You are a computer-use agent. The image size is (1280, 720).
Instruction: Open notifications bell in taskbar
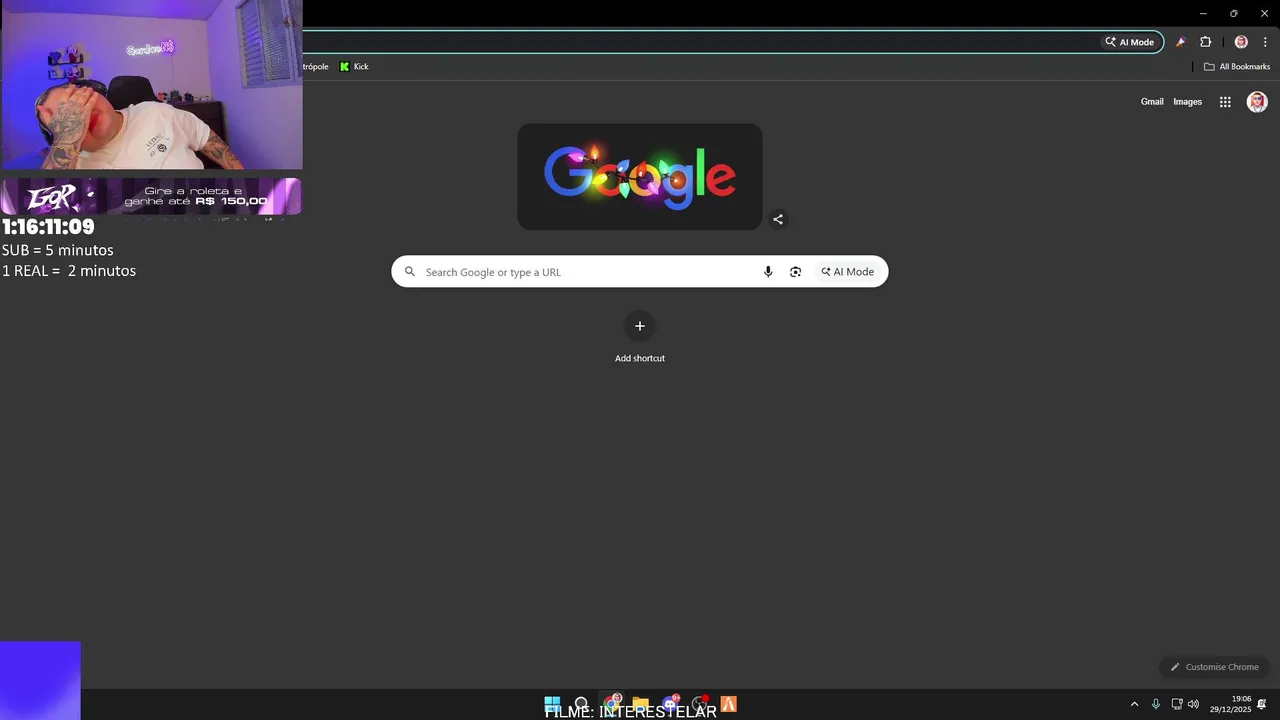[1262, 704]
